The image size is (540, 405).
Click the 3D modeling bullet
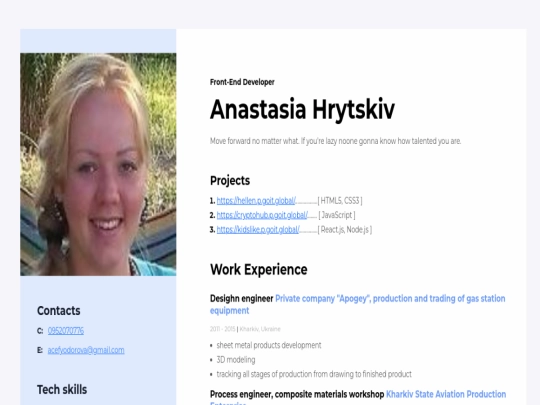pos(236,360)
